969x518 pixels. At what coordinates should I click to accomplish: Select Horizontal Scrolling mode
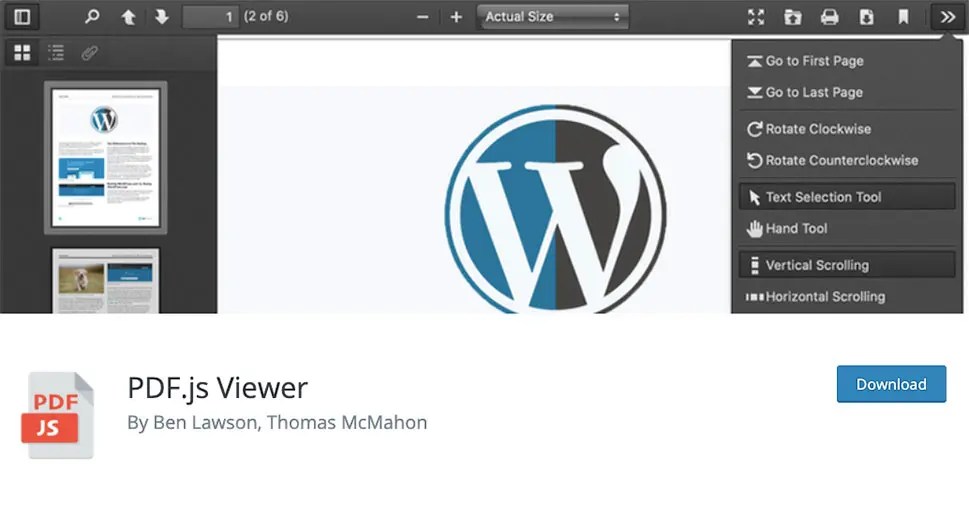pos(847,297)
